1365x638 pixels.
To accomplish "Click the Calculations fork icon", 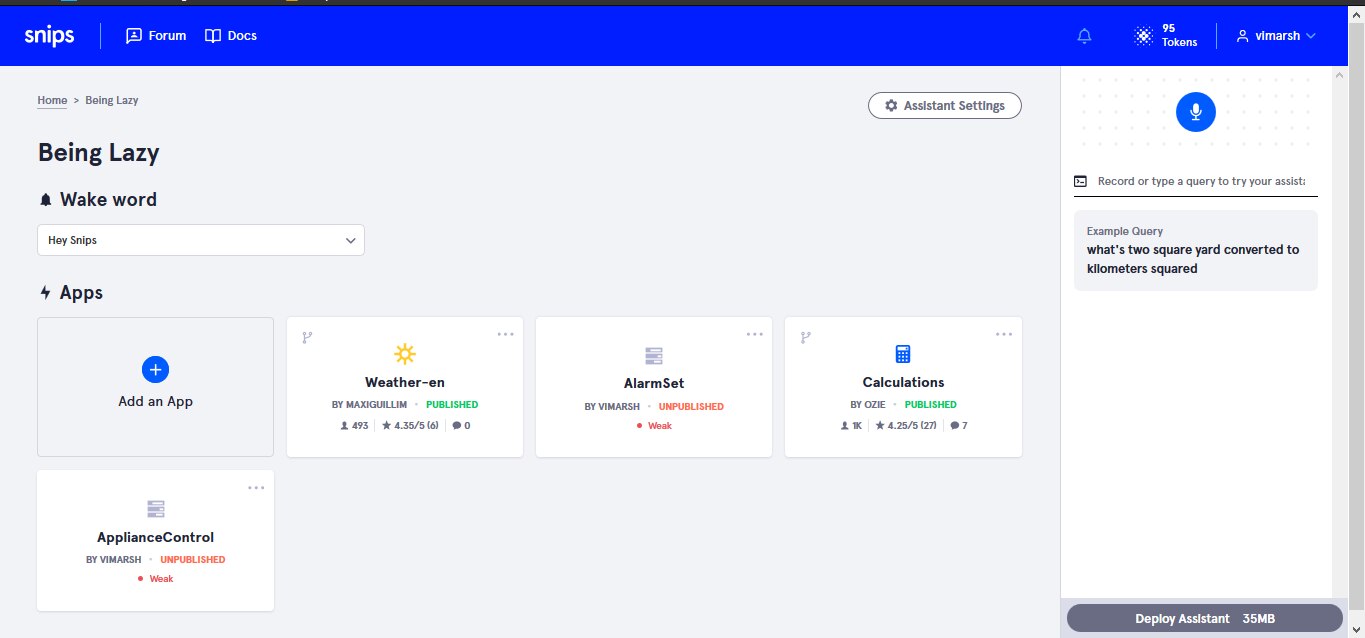I will click(806, 337).
